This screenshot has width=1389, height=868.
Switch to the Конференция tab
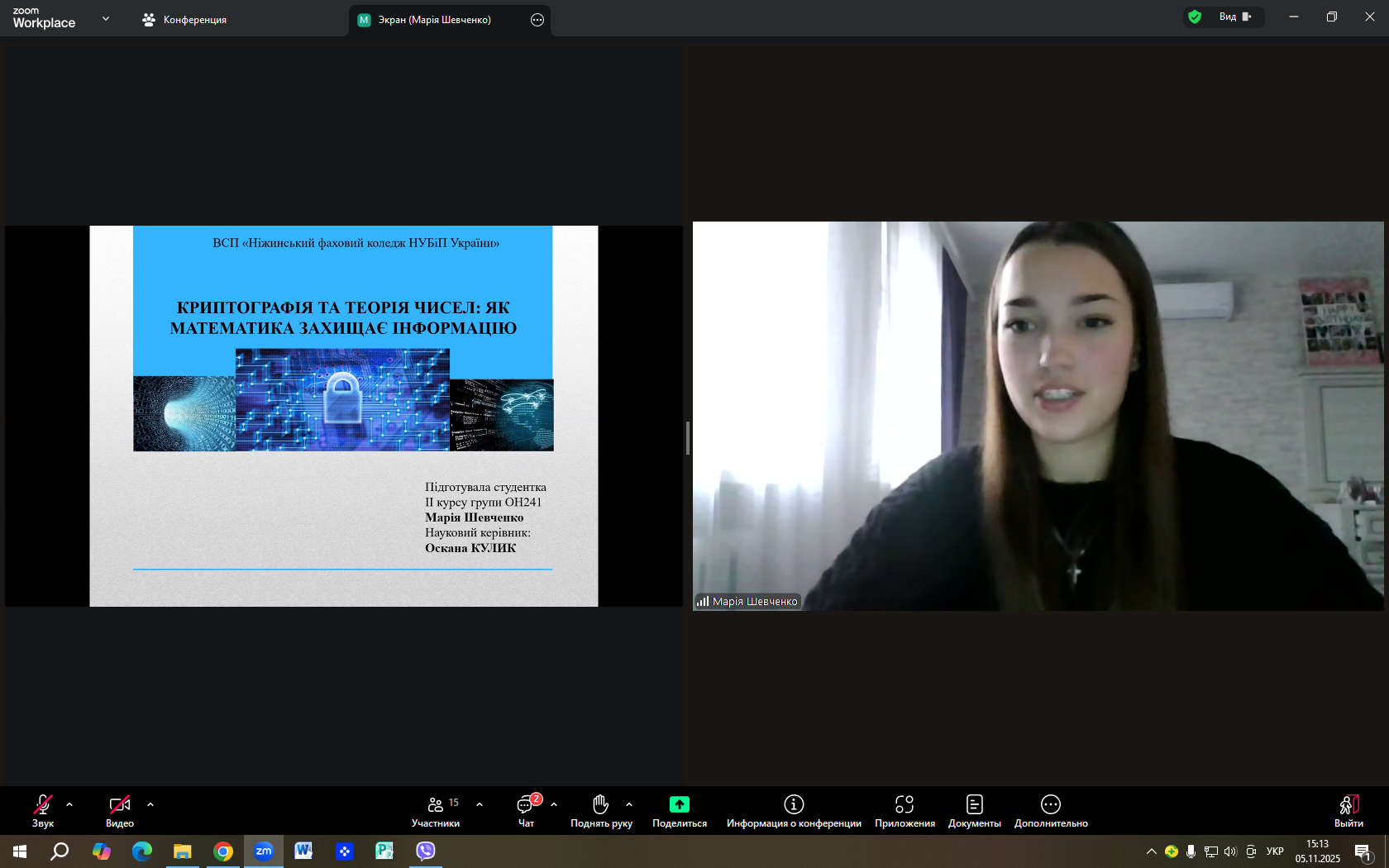(184, 20)
